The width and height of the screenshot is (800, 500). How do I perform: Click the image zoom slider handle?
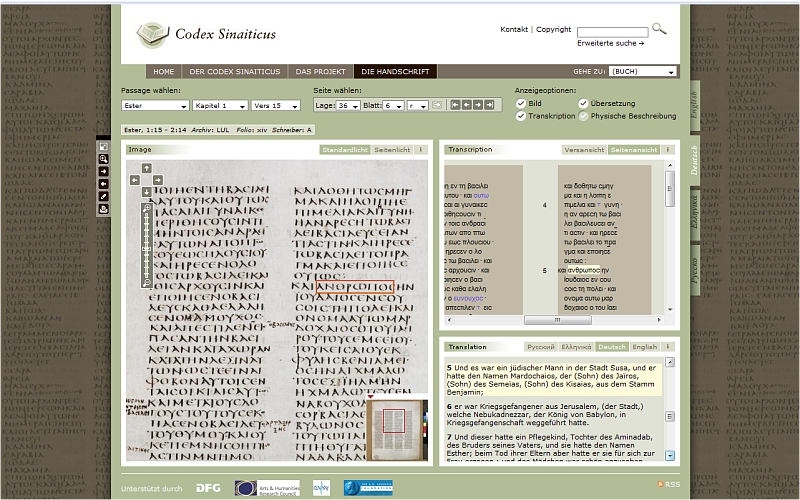(x=146, y=249)
